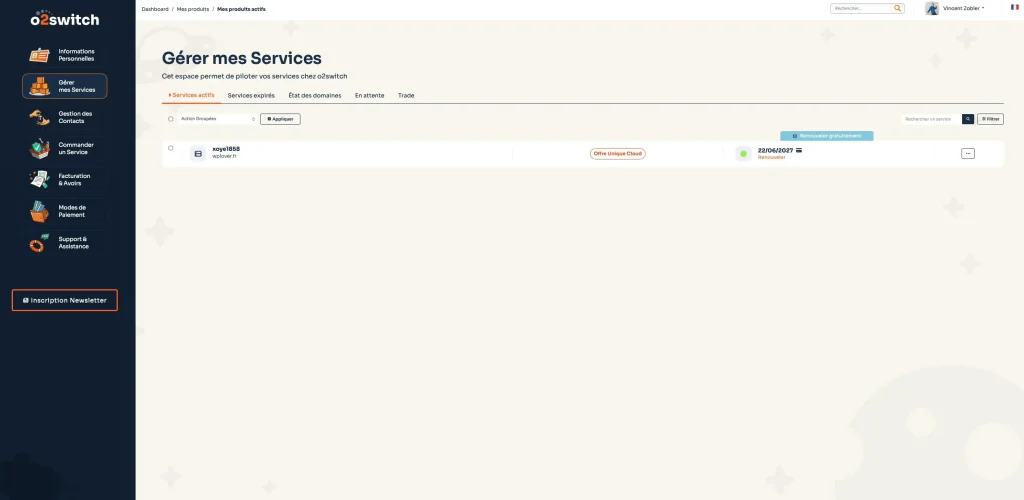This screenshot has height=500, width=1024.
Task: Click the Gérer mes Services heading
Action: point(242,58)
